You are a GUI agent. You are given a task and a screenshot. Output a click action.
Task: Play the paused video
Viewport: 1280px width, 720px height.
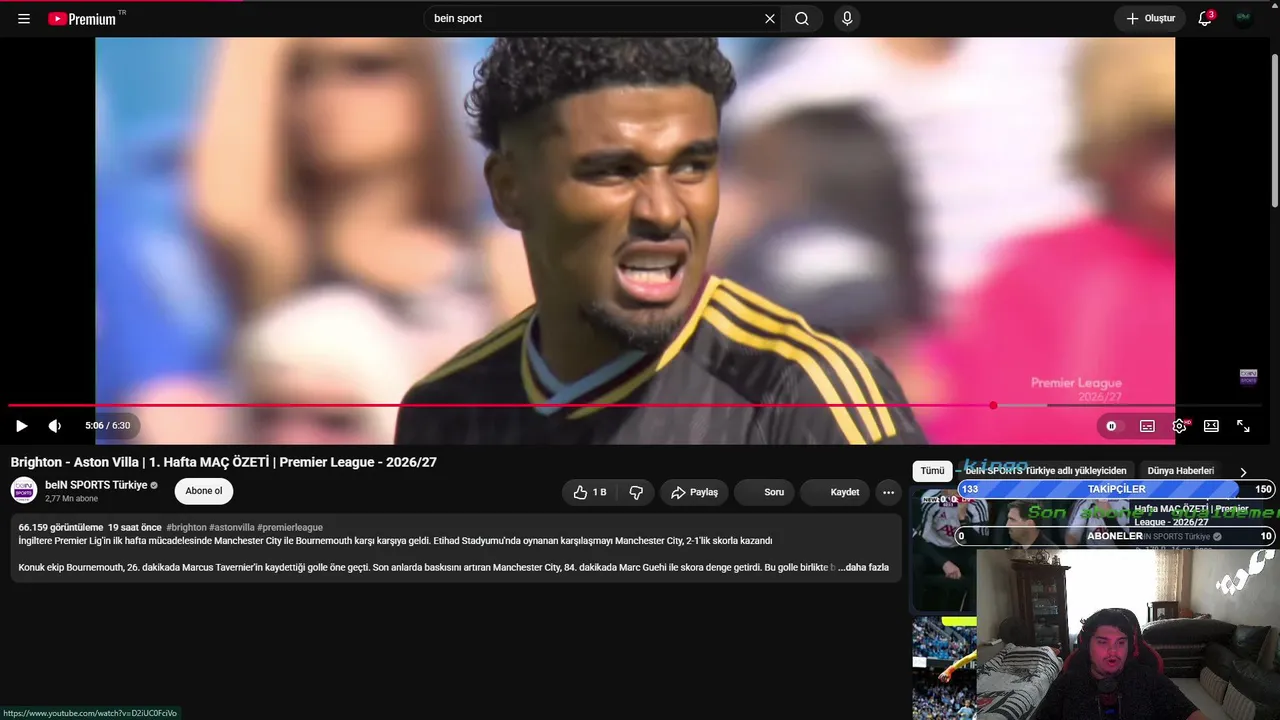[21, 426]
